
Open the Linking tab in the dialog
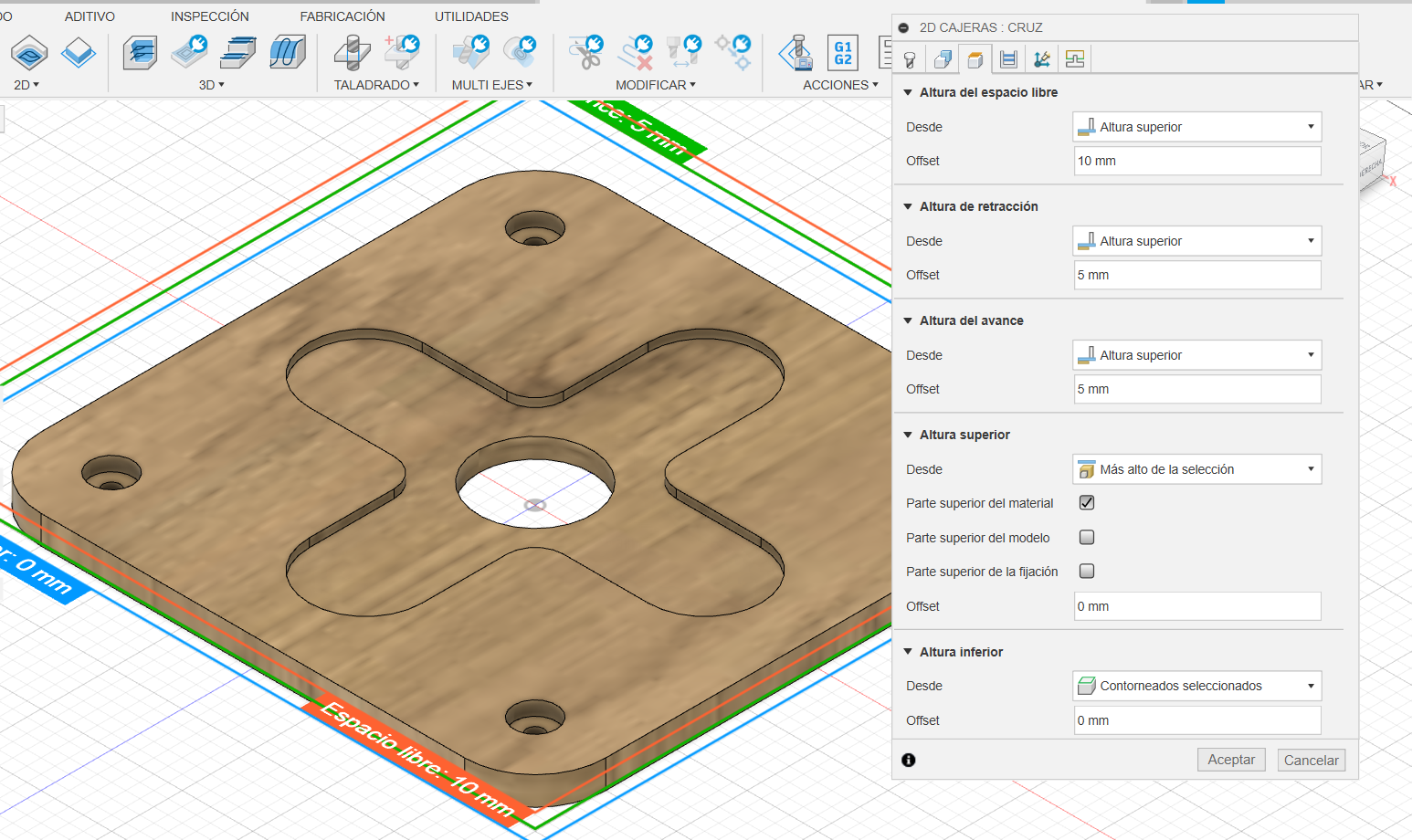click(1041, 59)
